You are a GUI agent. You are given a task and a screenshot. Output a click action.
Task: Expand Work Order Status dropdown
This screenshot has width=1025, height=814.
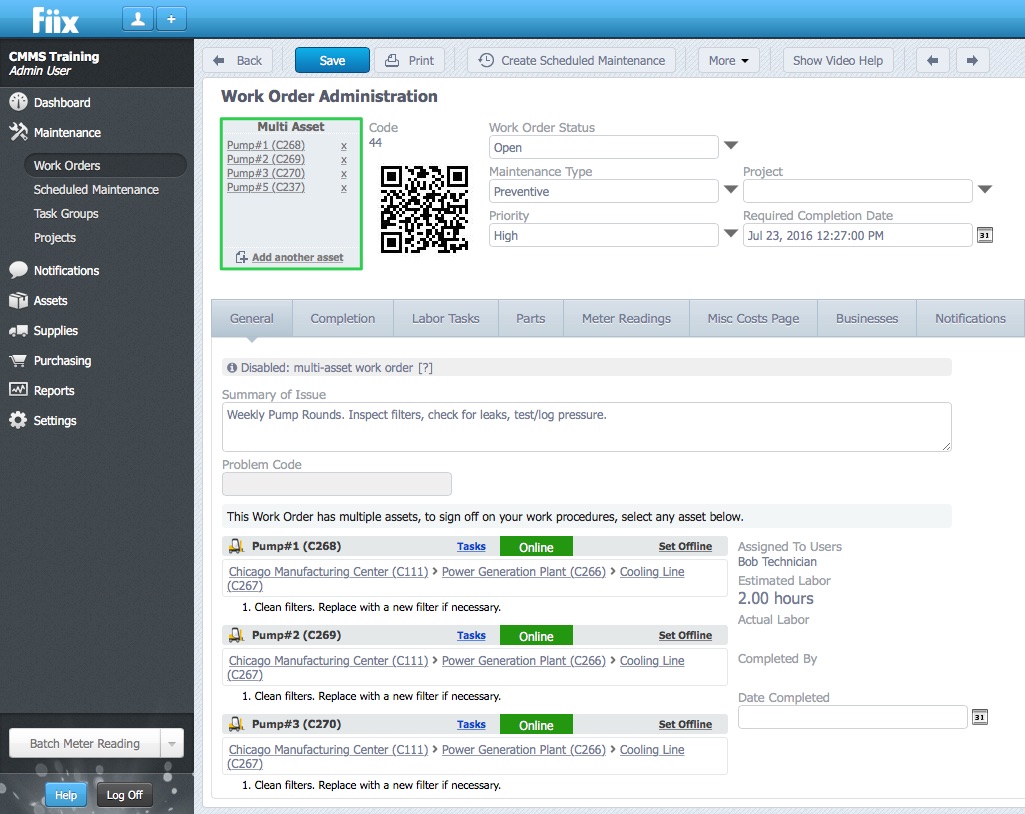[731, 145]
